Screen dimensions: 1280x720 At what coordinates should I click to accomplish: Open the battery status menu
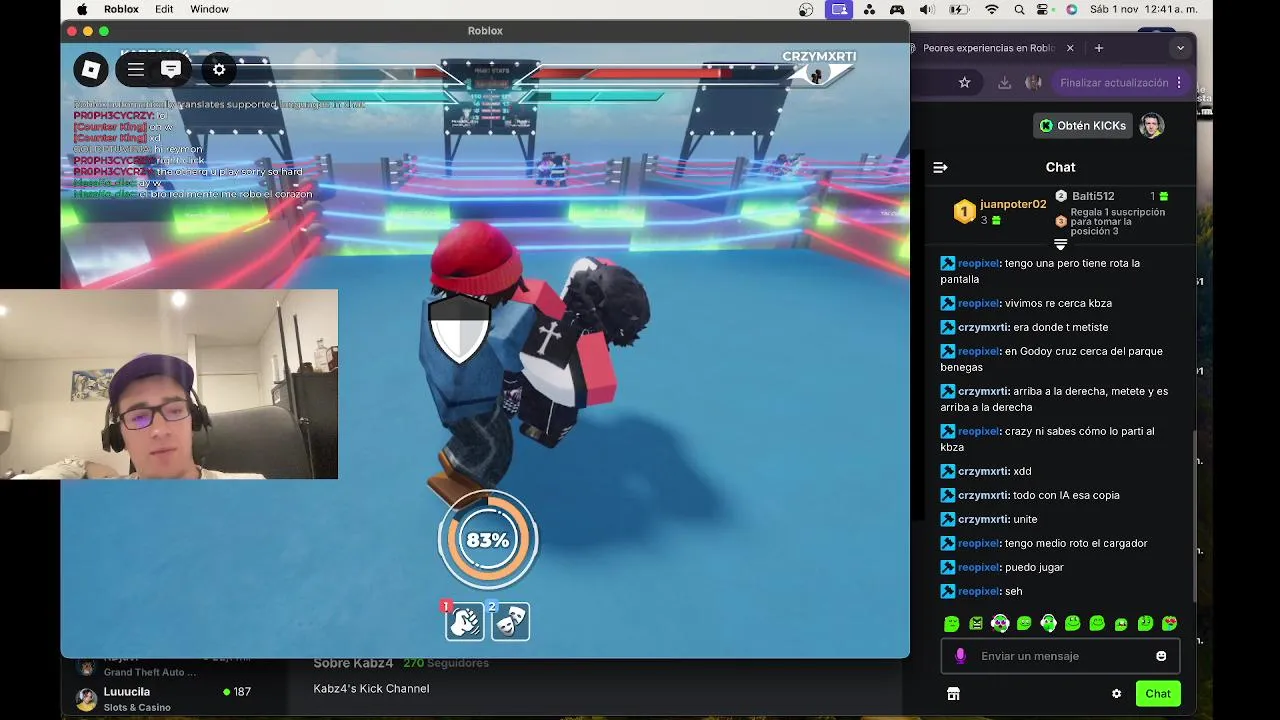(958, 9)
